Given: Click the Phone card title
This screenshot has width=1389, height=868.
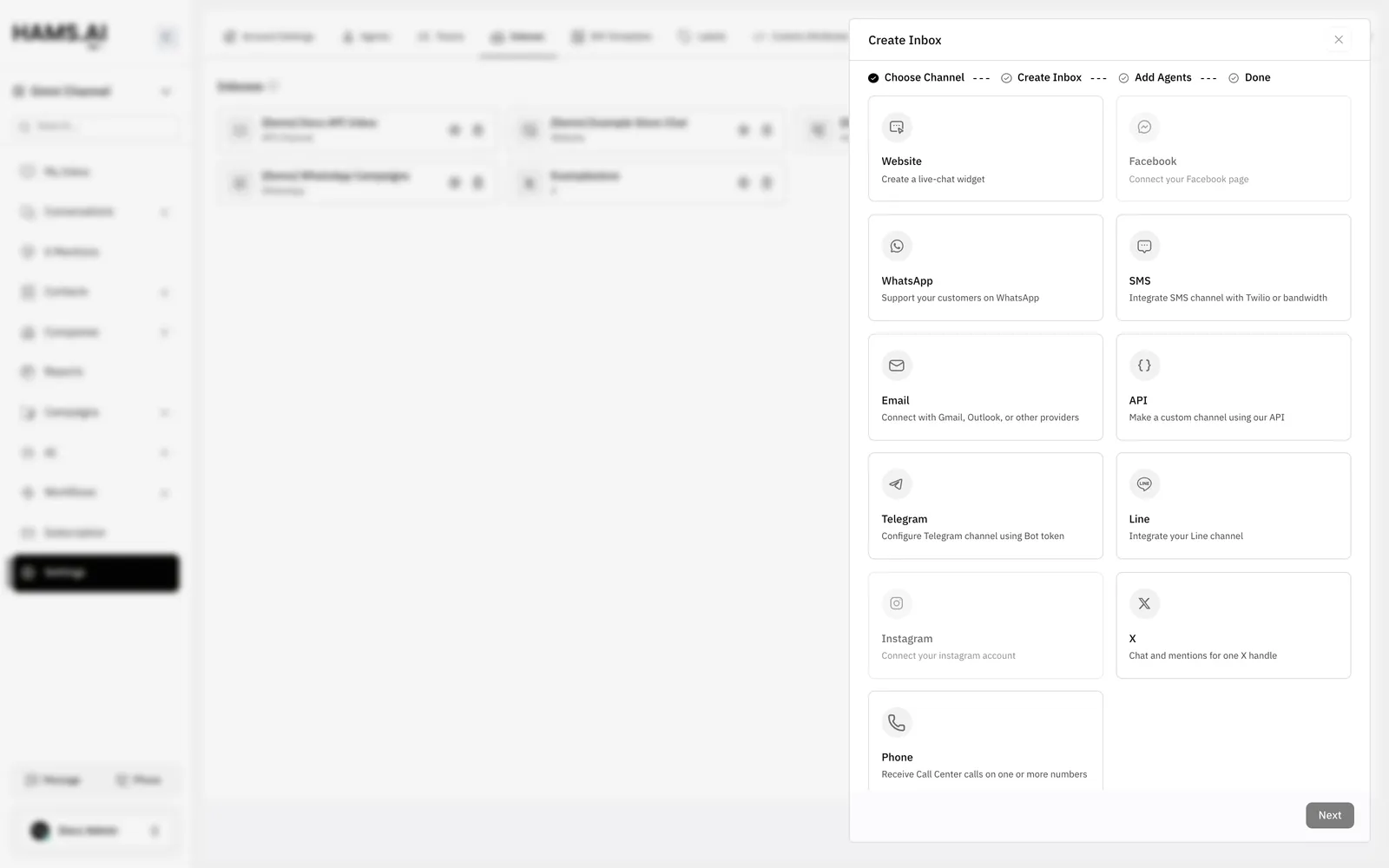Looking at the screenshot, I should 897,758.
